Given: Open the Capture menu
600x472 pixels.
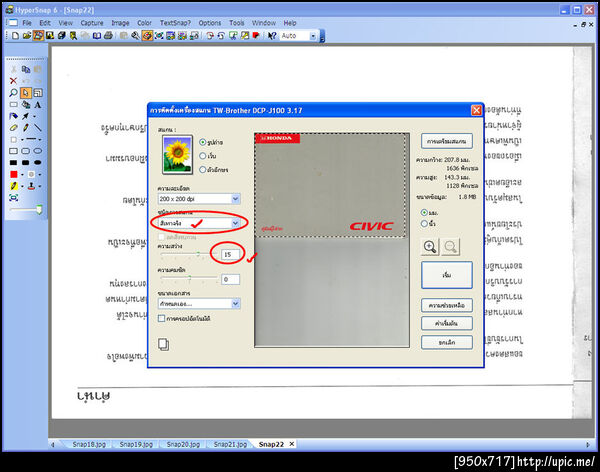Looking at the screenshot, I should click(92, 23).
